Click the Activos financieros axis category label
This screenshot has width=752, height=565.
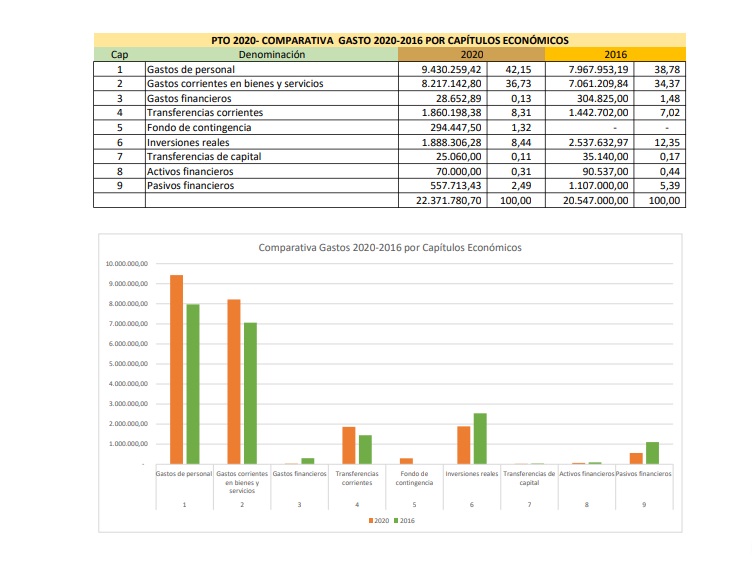point(585,473)
